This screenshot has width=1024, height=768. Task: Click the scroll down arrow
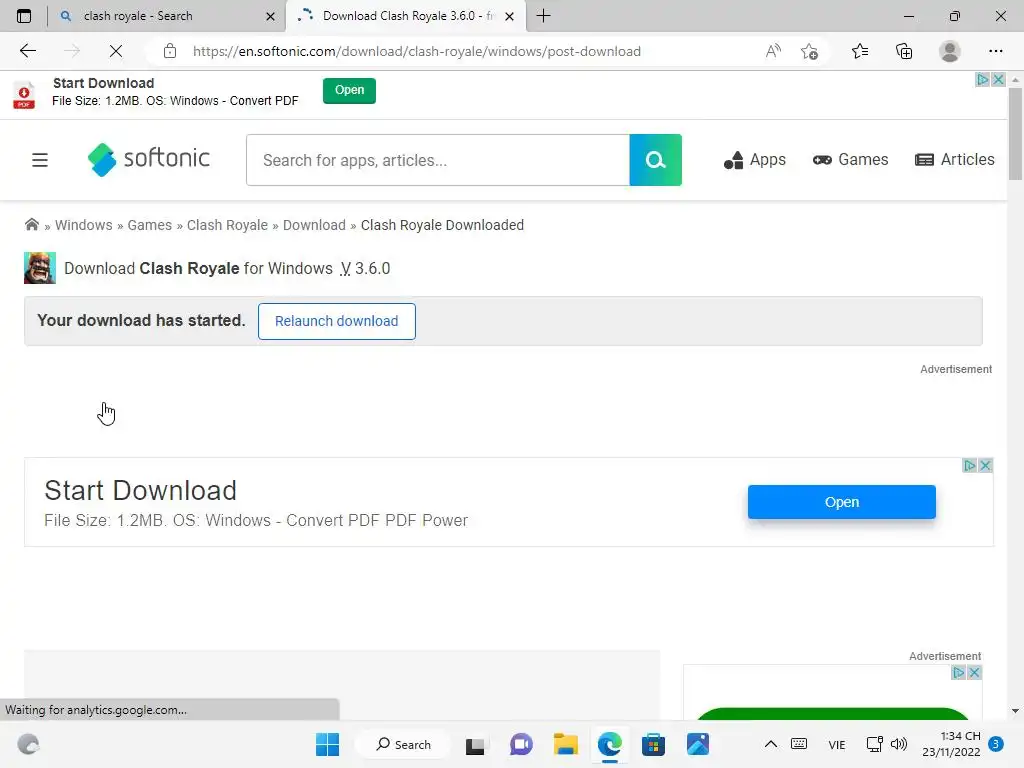point(1015,711)
